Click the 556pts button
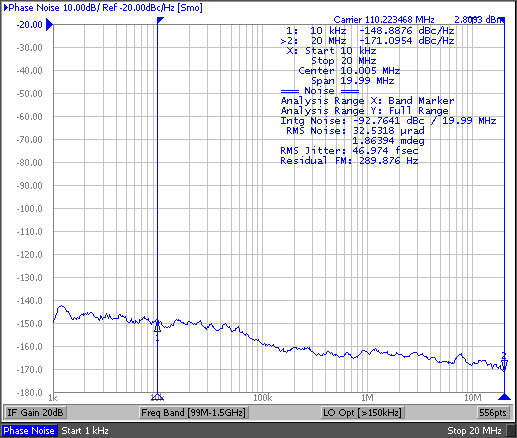Screen dimensions: 517x438 [493, 413]
